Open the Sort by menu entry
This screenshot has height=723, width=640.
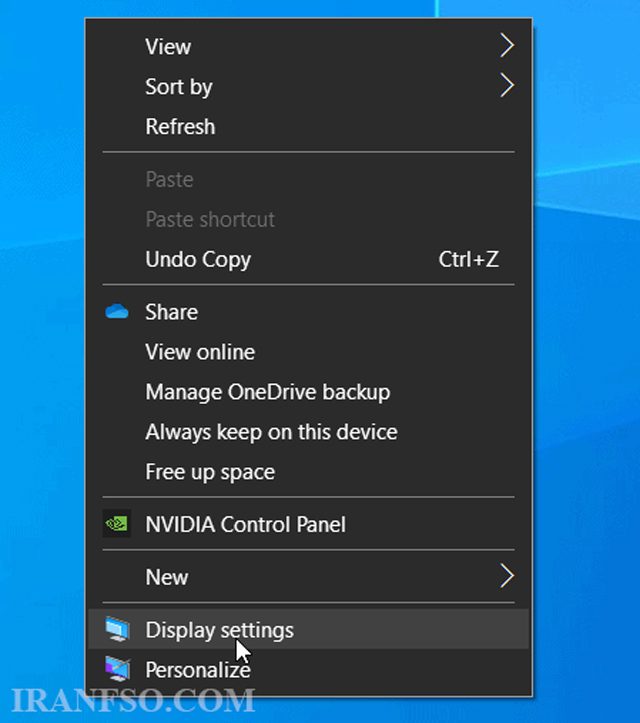click(308, 87)
